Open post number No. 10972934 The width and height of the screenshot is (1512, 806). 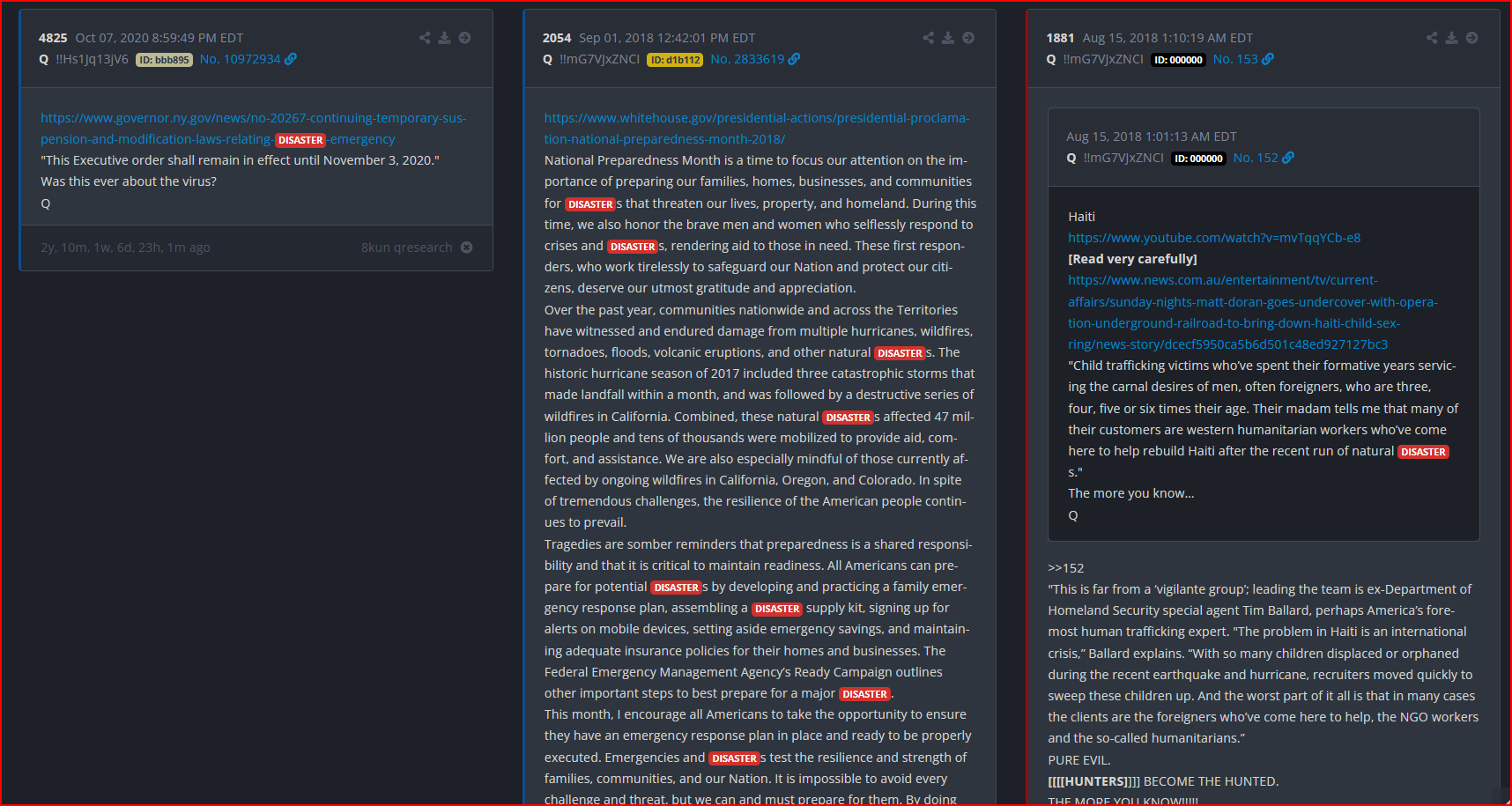[x=240, y=59]
